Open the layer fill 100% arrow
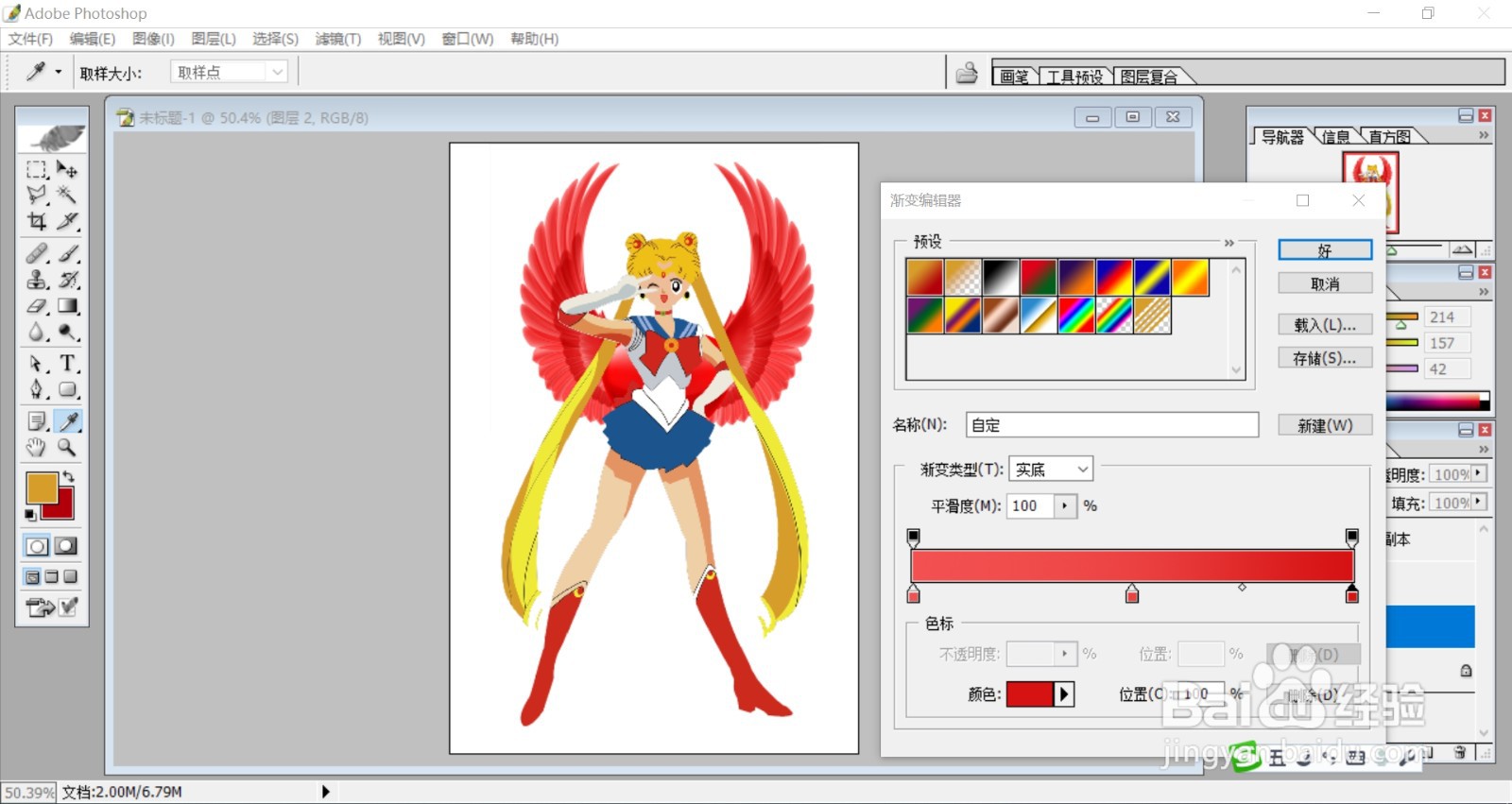 pos(1479,502)
